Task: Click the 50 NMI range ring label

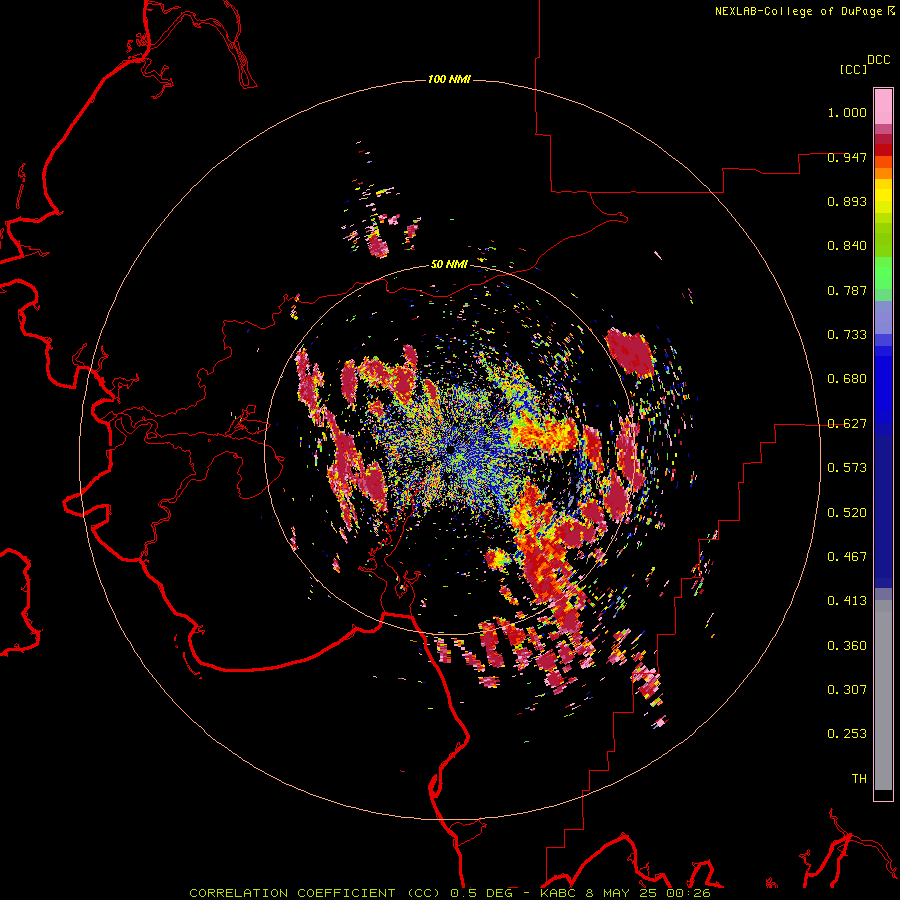Action: pos(449,264)
